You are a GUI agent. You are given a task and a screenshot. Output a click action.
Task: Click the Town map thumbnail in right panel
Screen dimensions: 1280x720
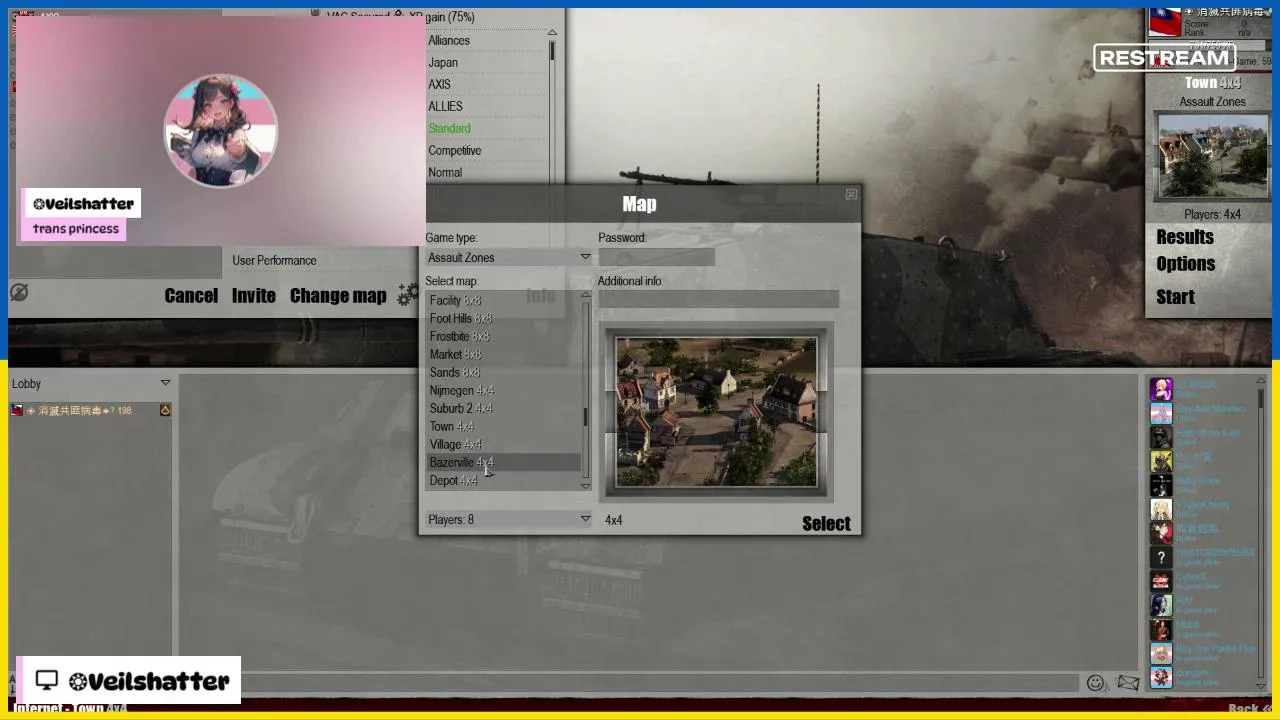[x=1212, y=156]
